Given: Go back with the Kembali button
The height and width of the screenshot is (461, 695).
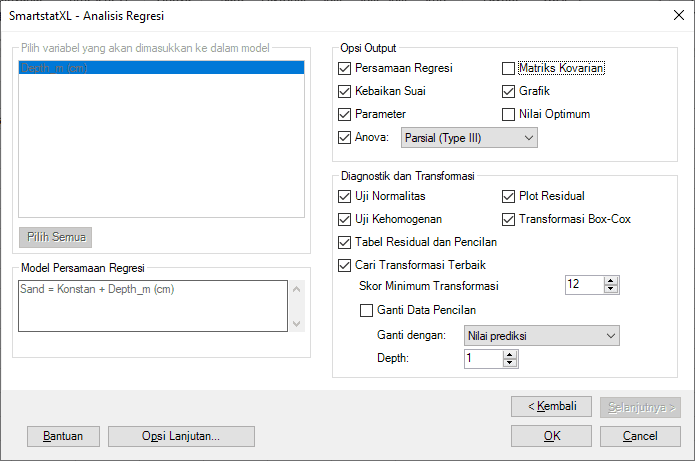Looking at the screenshot, I should click(551, 406).
